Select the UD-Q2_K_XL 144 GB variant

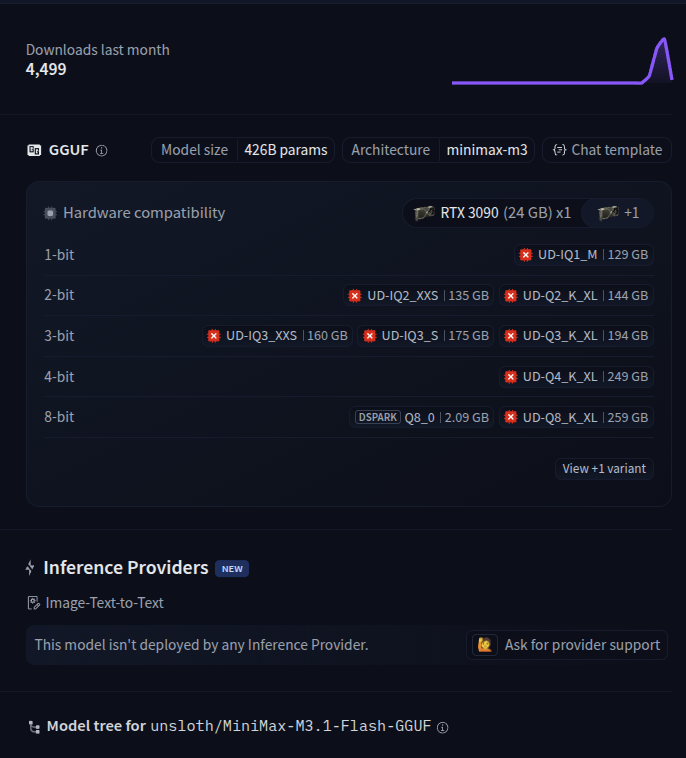pos(576,295)
